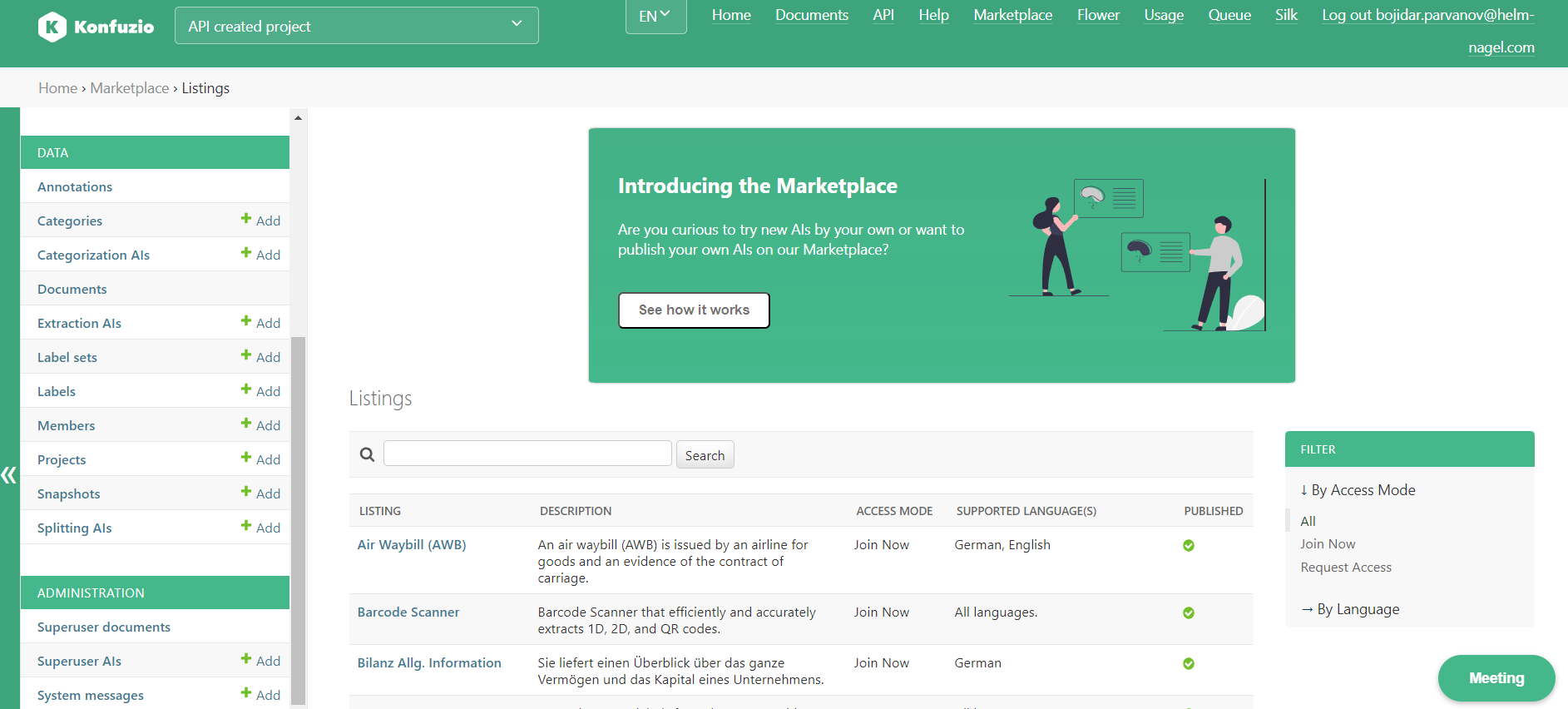Expand the By Language filter

point(1350,609)
